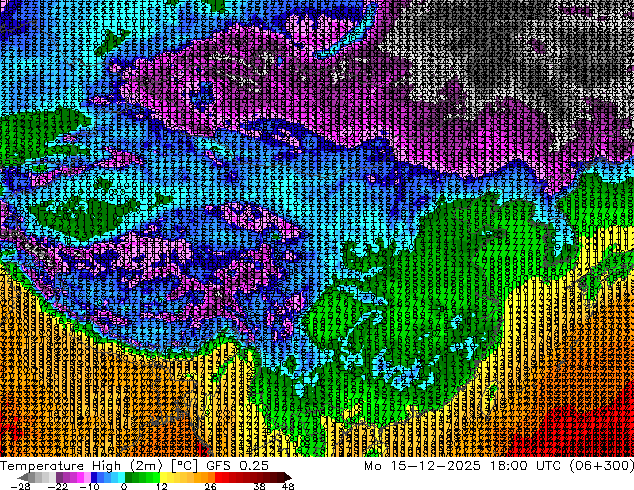
Task: Click the '18:00 UTC' time text
Action: [x=526, y=465]
